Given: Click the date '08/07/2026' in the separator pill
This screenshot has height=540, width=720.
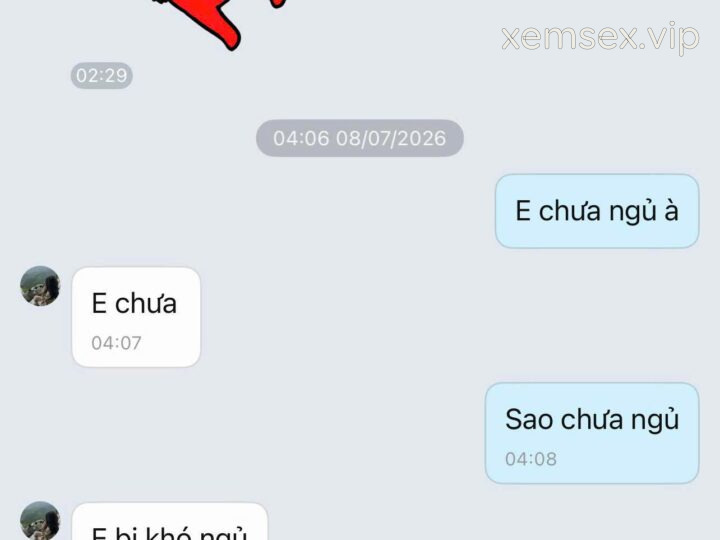Looking at the screenshot, I should point(391,138).
